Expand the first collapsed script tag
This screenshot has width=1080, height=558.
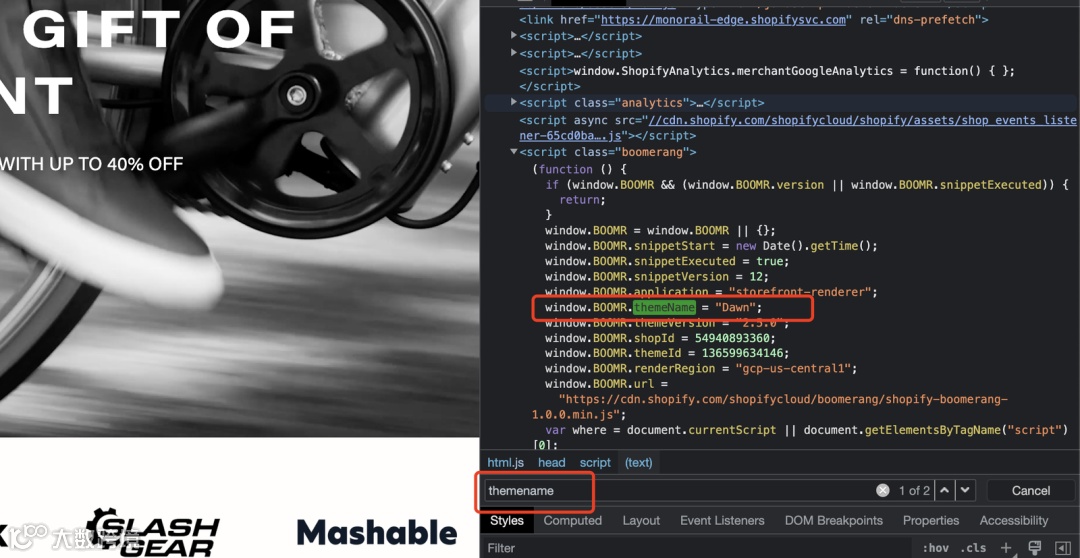(x=514, y=35)
